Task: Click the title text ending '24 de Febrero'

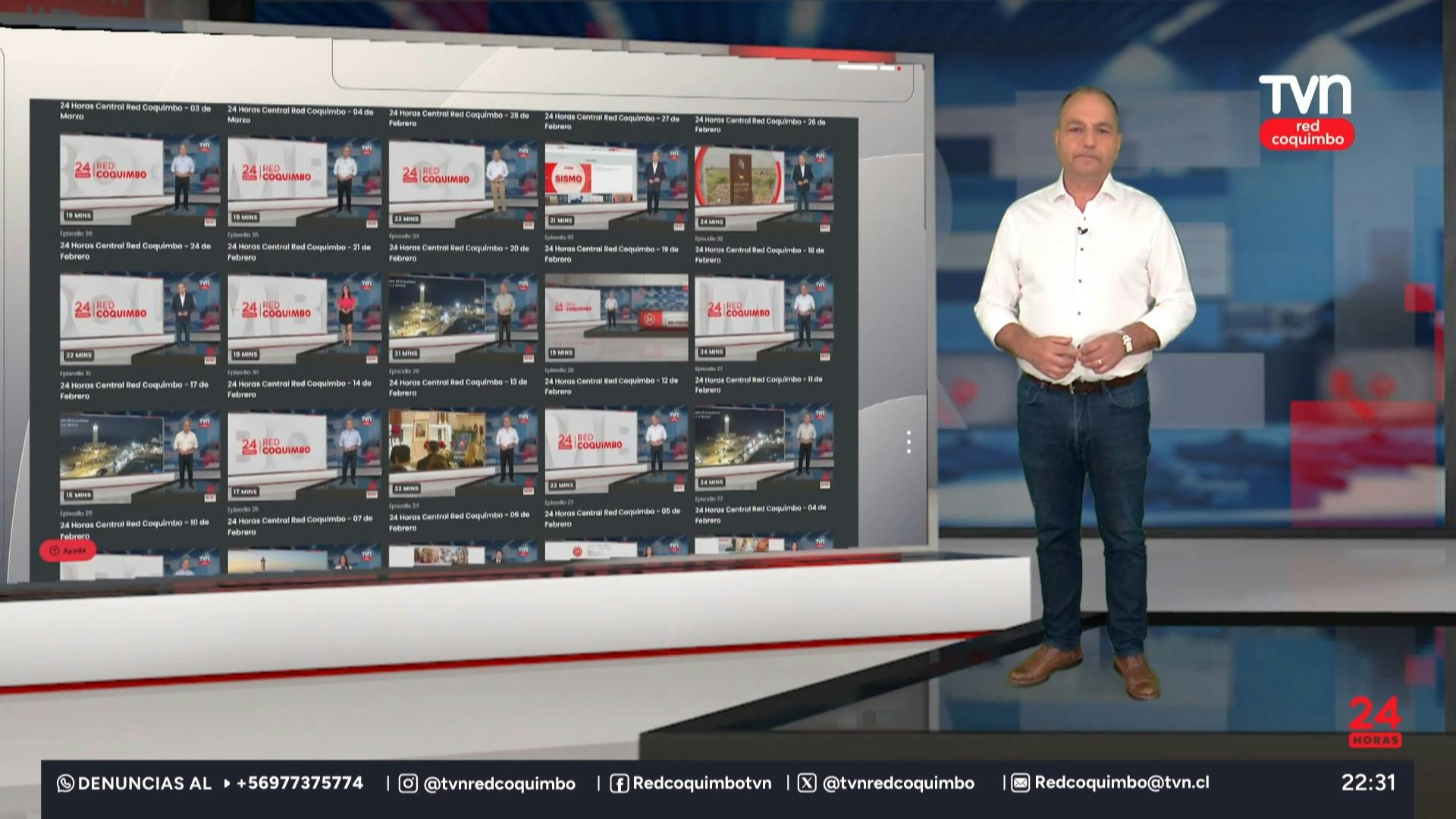Action: pos(136,251)
